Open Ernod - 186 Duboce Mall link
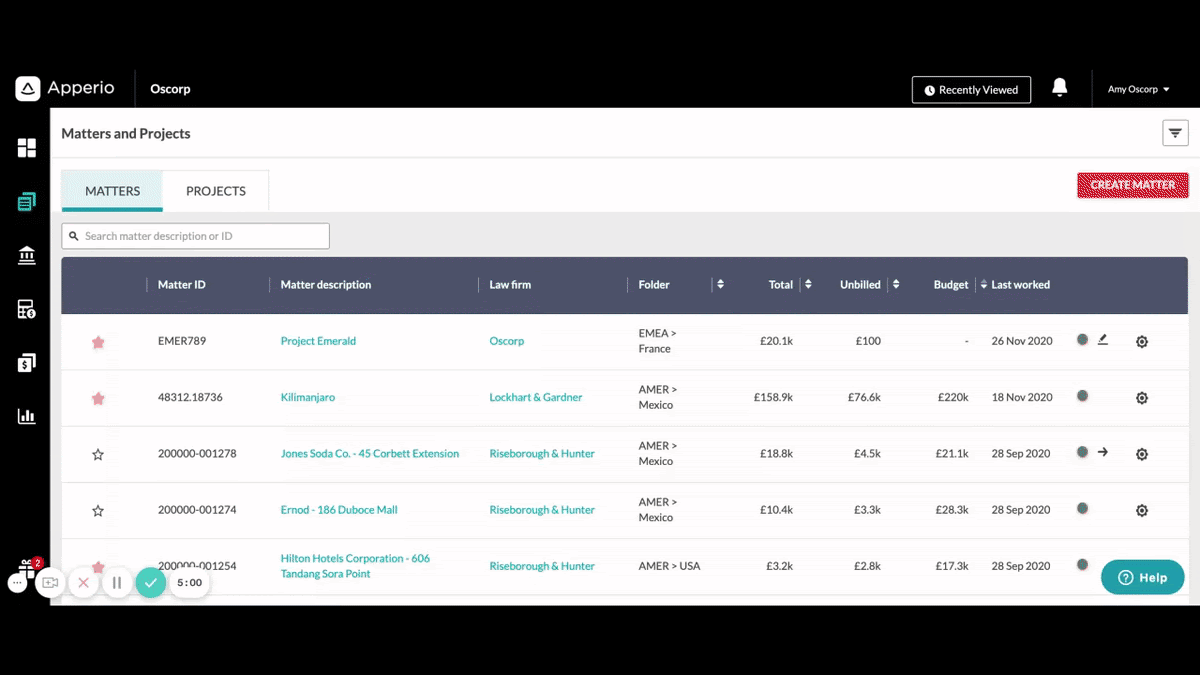The height and width of the screenshot is (675, 1200). [x=339, y=509]
